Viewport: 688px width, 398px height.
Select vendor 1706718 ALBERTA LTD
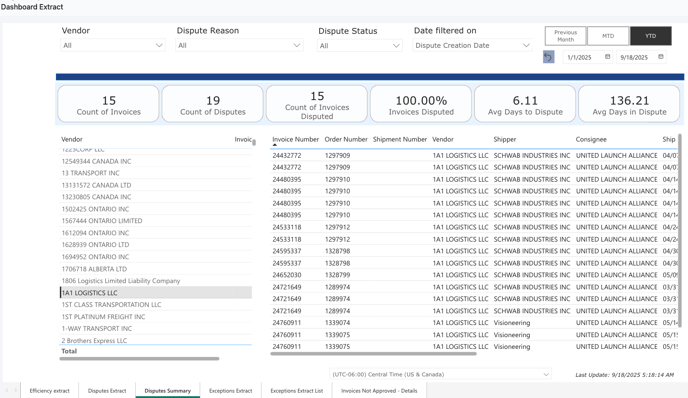click(x=156, y=269)
